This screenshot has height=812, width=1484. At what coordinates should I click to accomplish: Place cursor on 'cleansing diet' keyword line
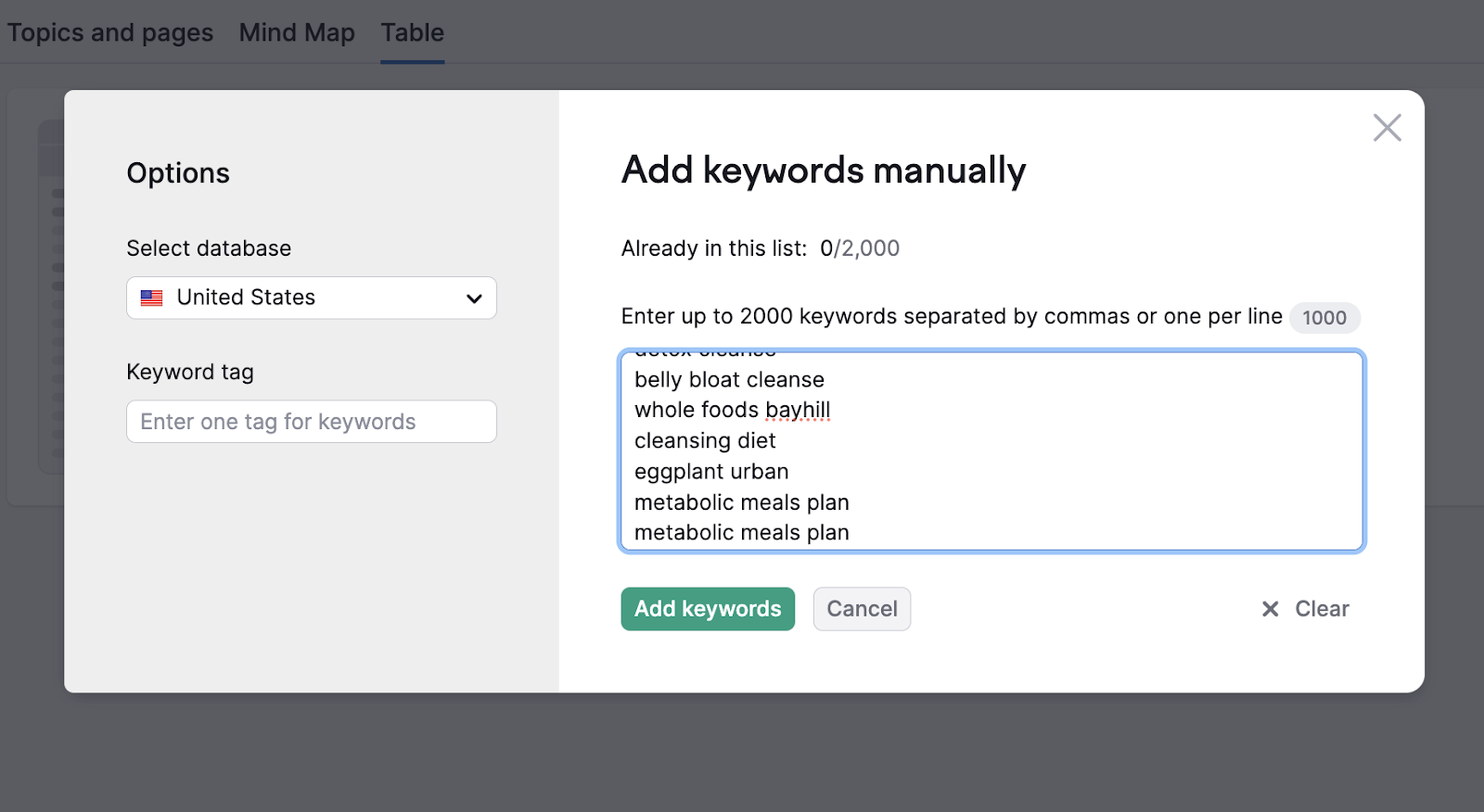705,441
